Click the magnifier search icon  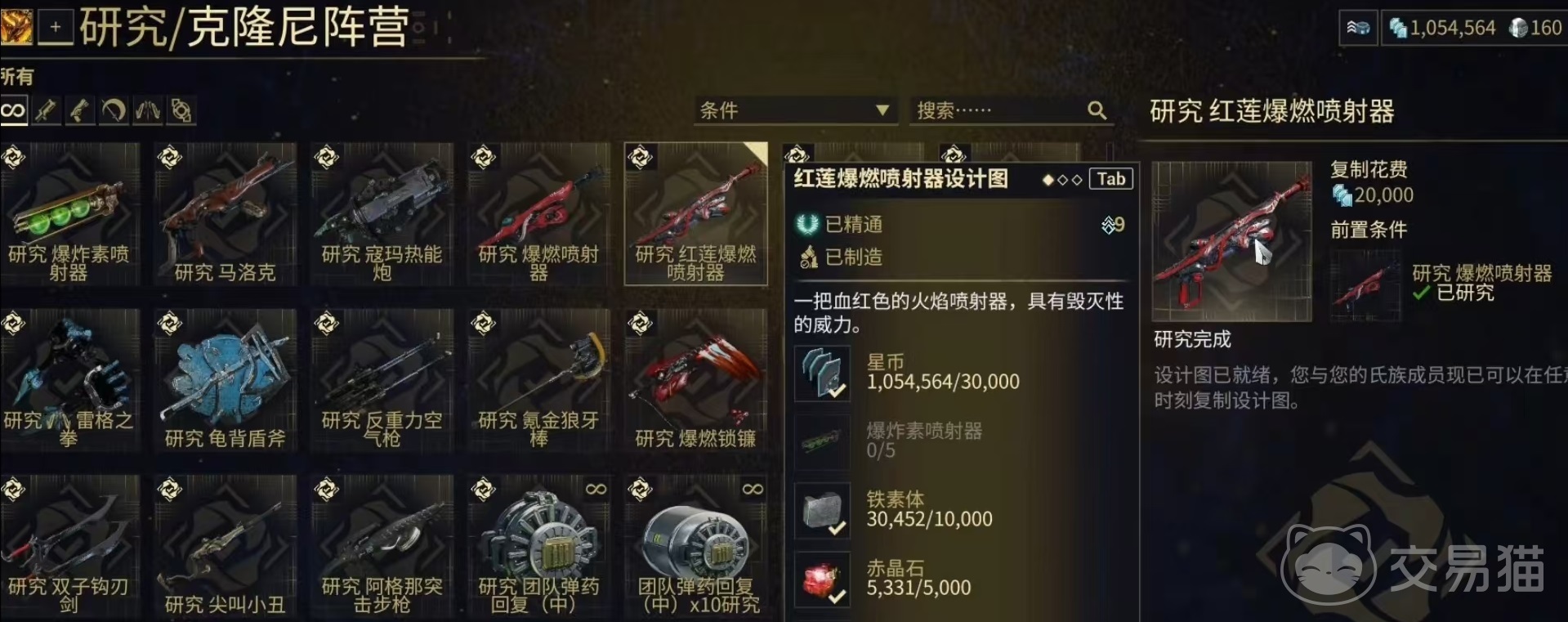pyautogui.click(x=1097, y=110)
